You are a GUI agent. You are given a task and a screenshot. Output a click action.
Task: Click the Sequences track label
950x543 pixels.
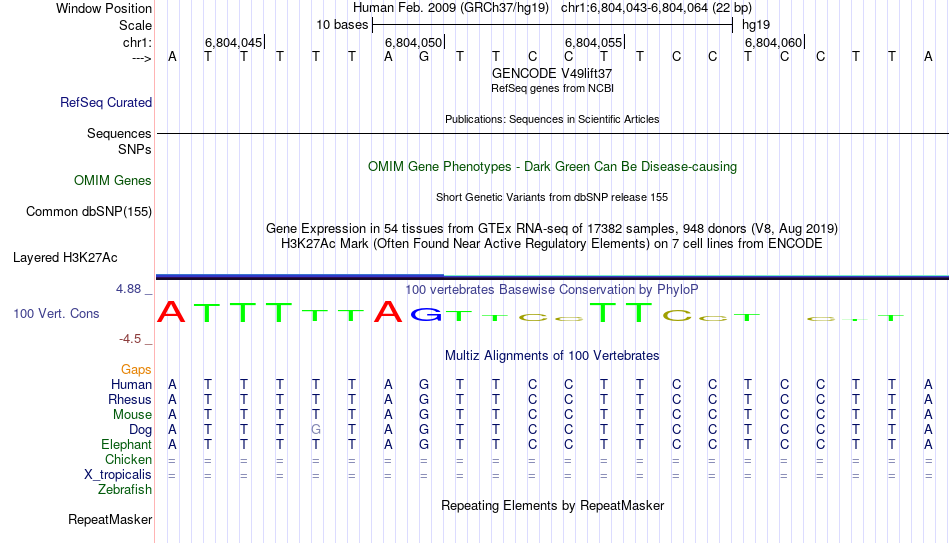pos(119,133)
